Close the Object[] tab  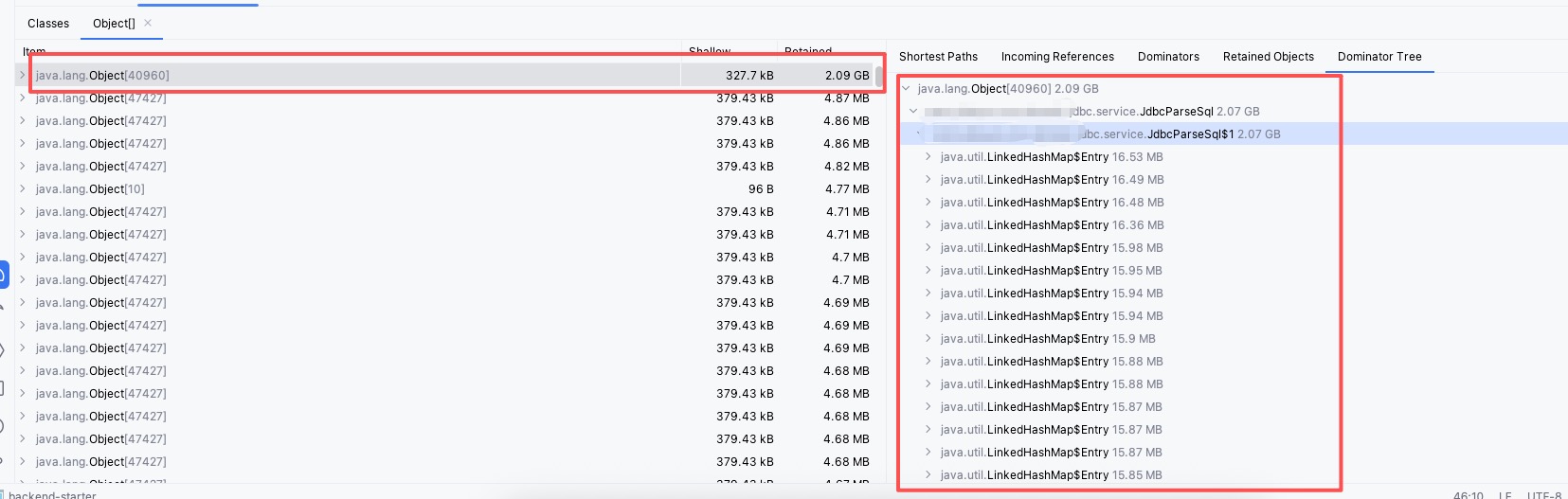coord(148,23)
